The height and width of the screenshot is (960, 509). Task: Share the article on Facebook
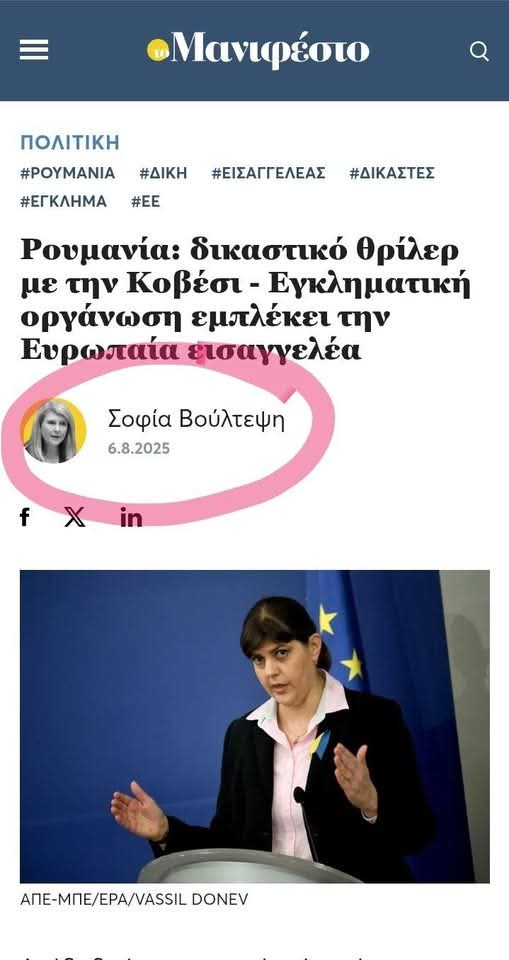(25, 517)
